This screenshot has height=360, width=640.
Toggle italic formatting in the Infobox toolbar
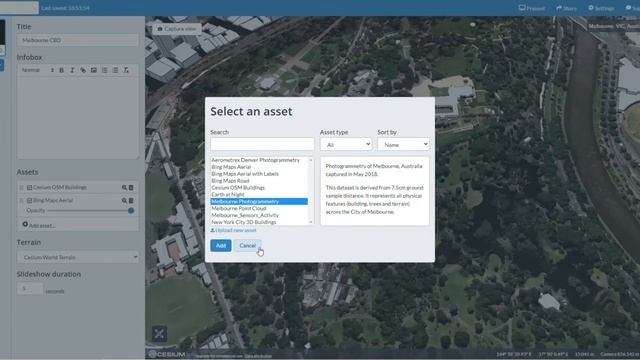[72, 70]
